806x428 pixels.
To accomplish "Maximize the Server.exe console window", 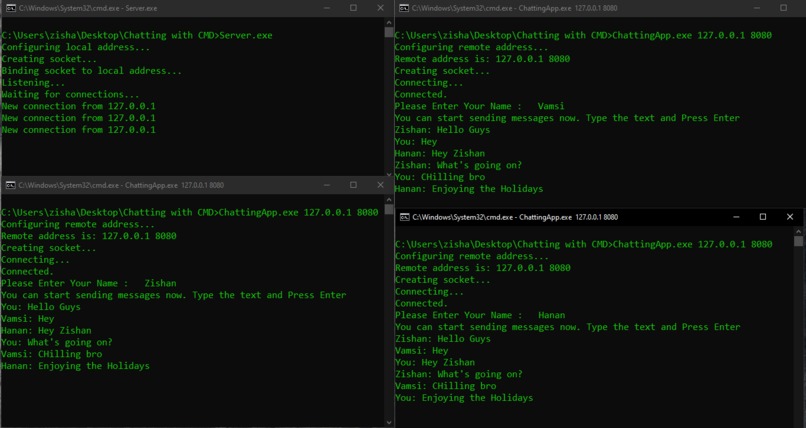I will click(x=353, y=8).
